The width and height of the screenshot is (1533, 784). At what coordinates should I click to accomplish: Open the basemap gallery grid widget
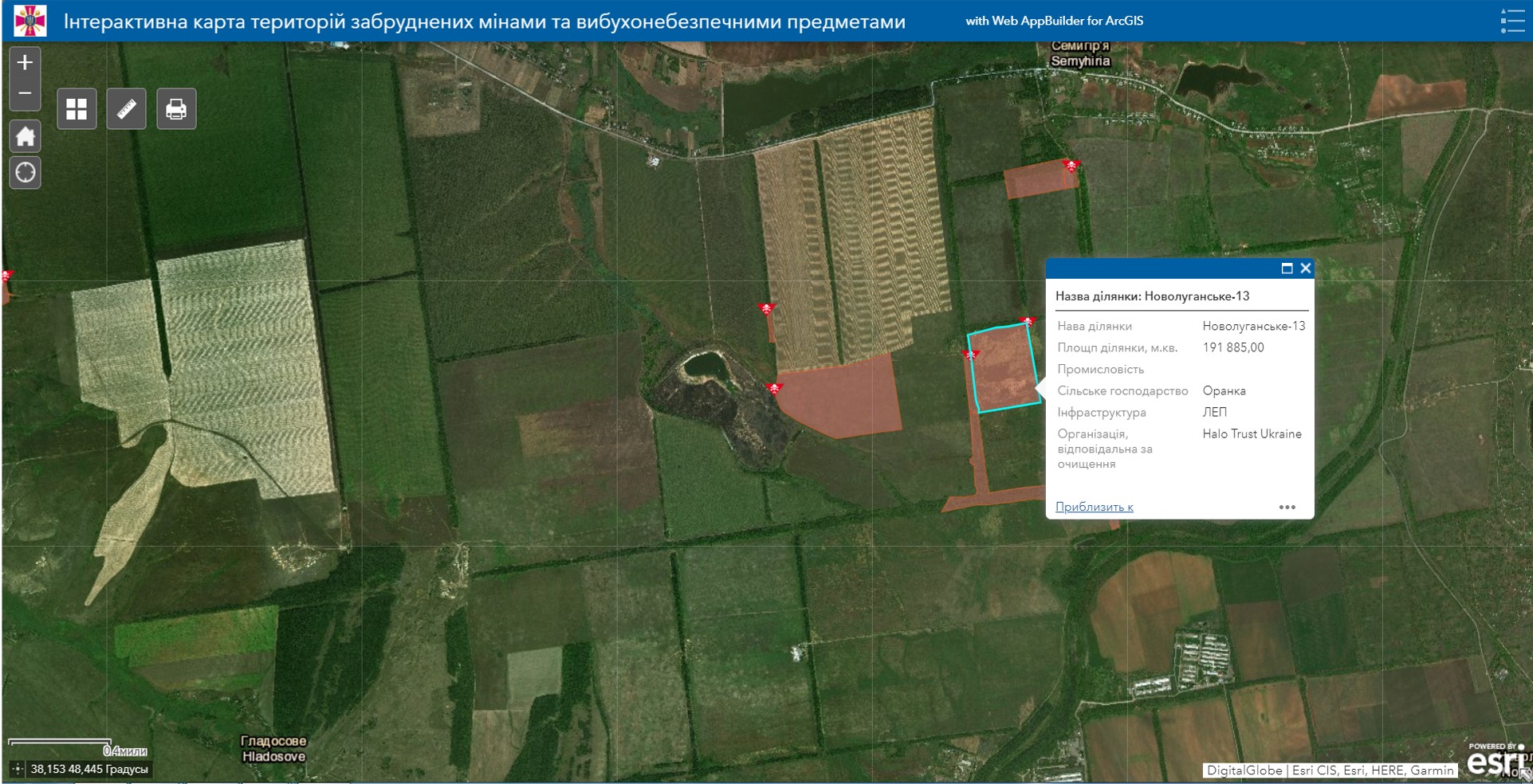click(x=77, y=109)
